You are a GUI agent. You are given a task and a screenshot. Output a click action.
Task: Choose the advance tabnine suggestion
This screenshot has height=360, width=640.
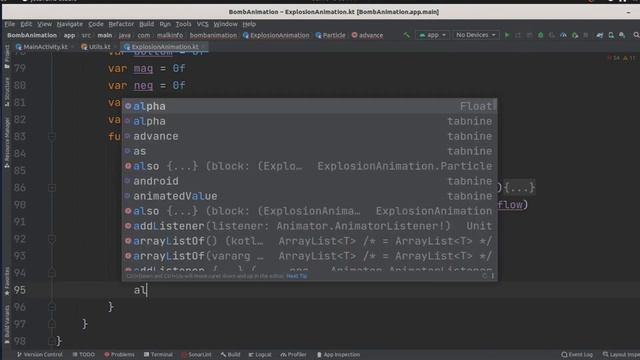309,136
